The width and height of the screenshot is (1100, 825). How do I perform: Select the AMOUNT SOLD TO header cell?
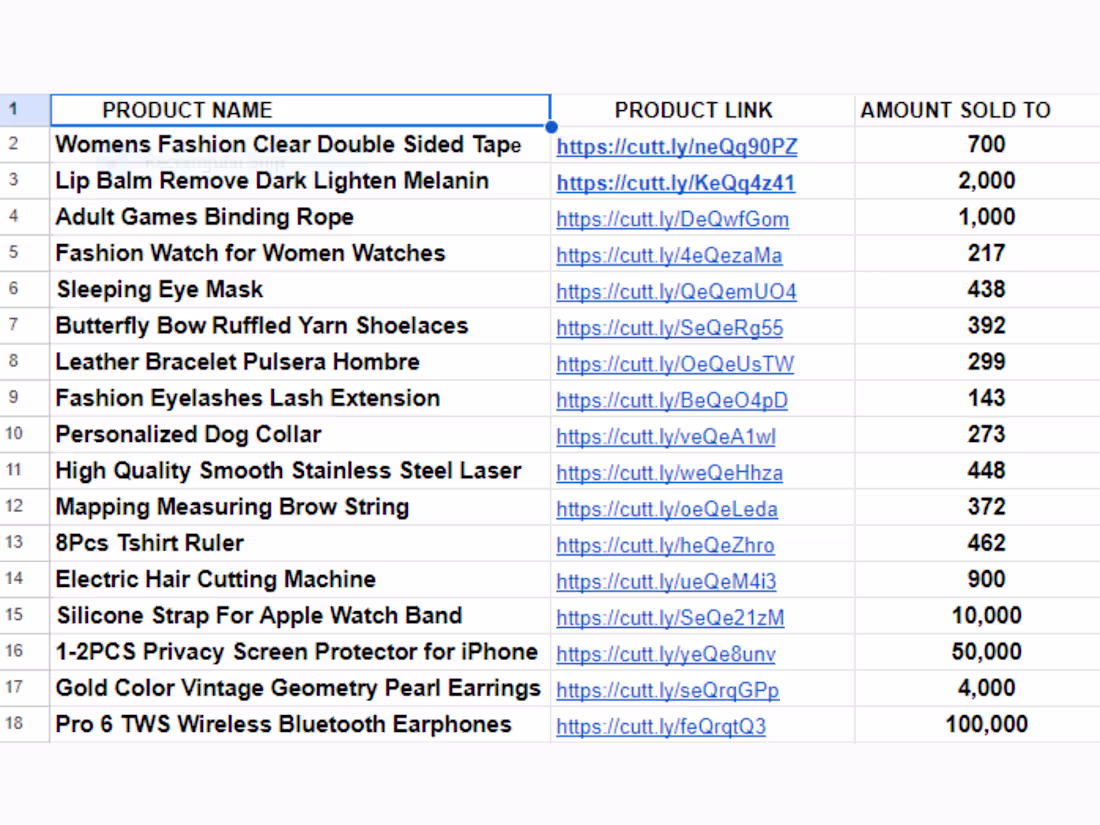tap(977, 110)
